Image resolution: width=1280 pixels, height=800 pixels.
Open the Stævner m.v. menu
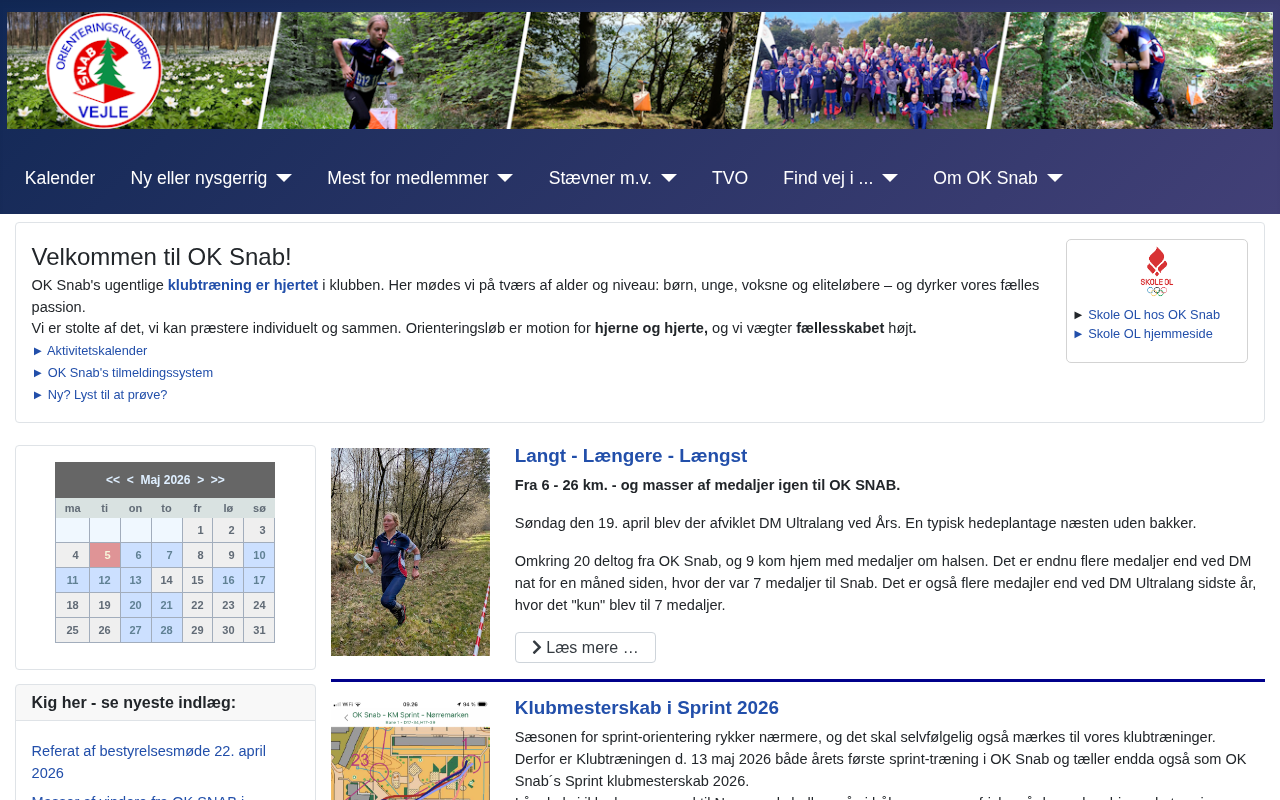(600, 178)
